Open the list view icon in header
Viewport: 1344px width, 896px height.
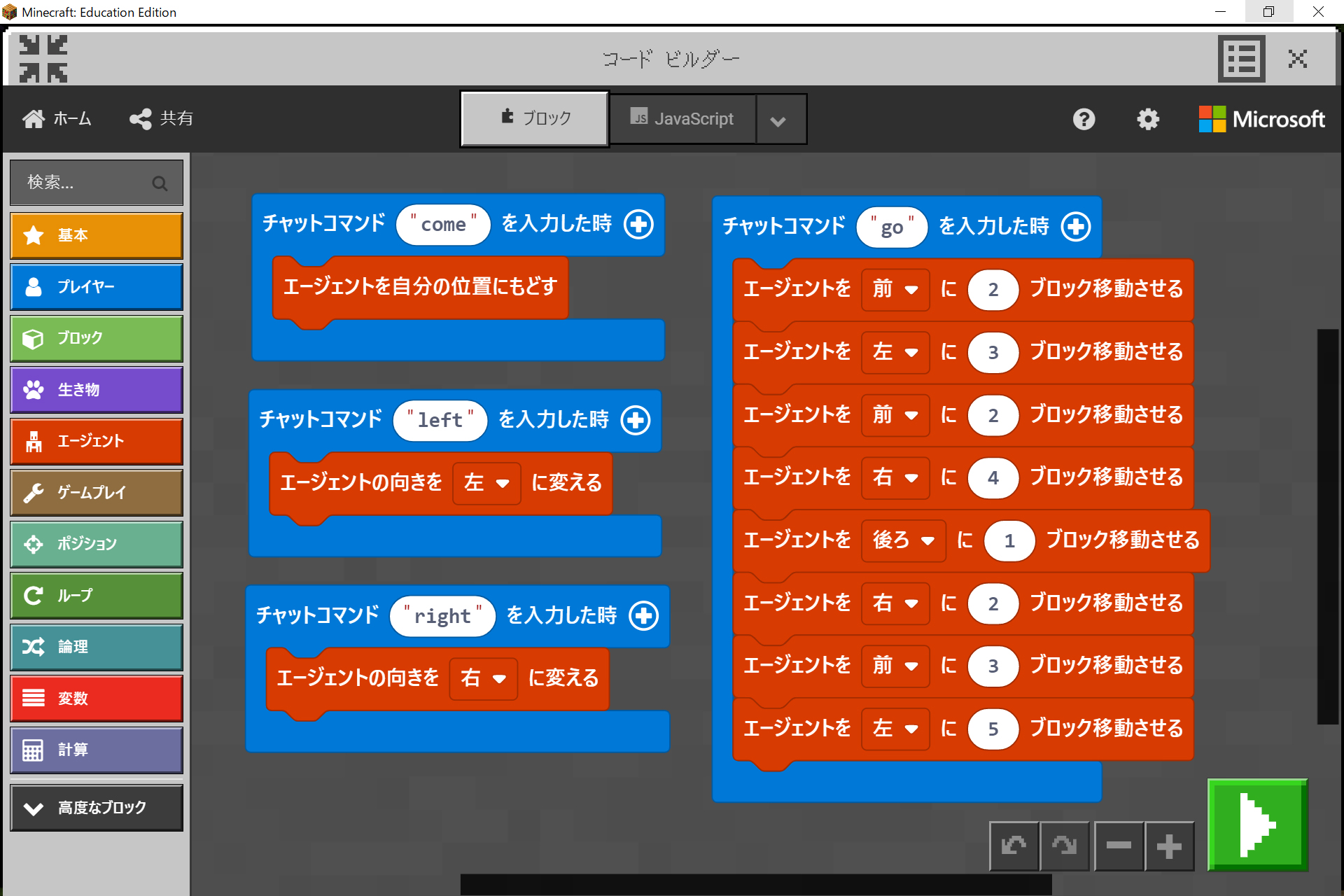pos(1241,59)
